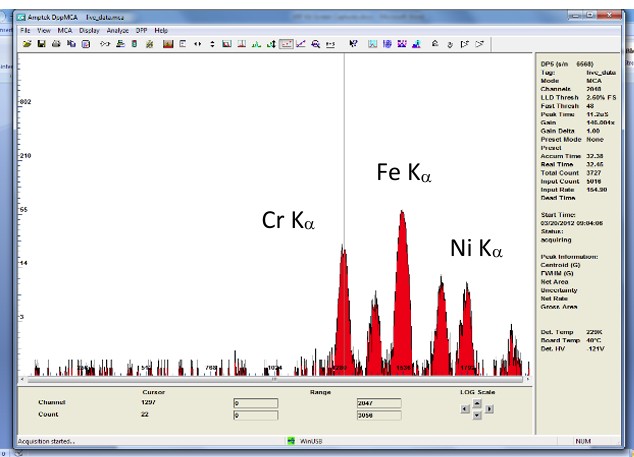Open the MCA menu

tap(64, 31)
